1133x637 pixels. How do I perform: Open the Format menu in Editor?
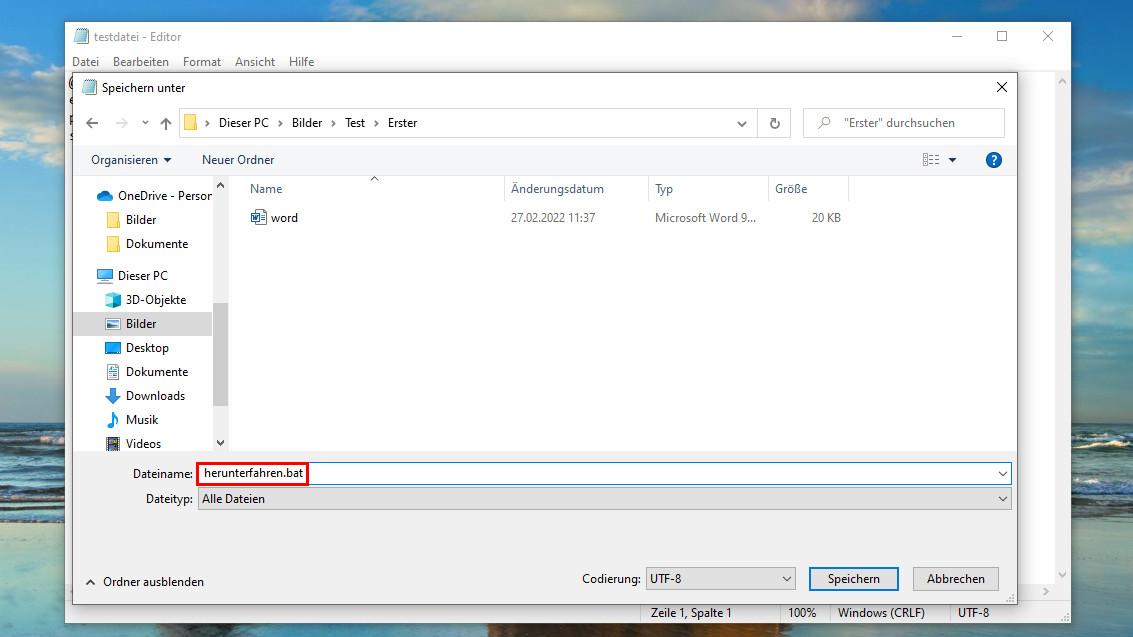[x=202, y=62]
